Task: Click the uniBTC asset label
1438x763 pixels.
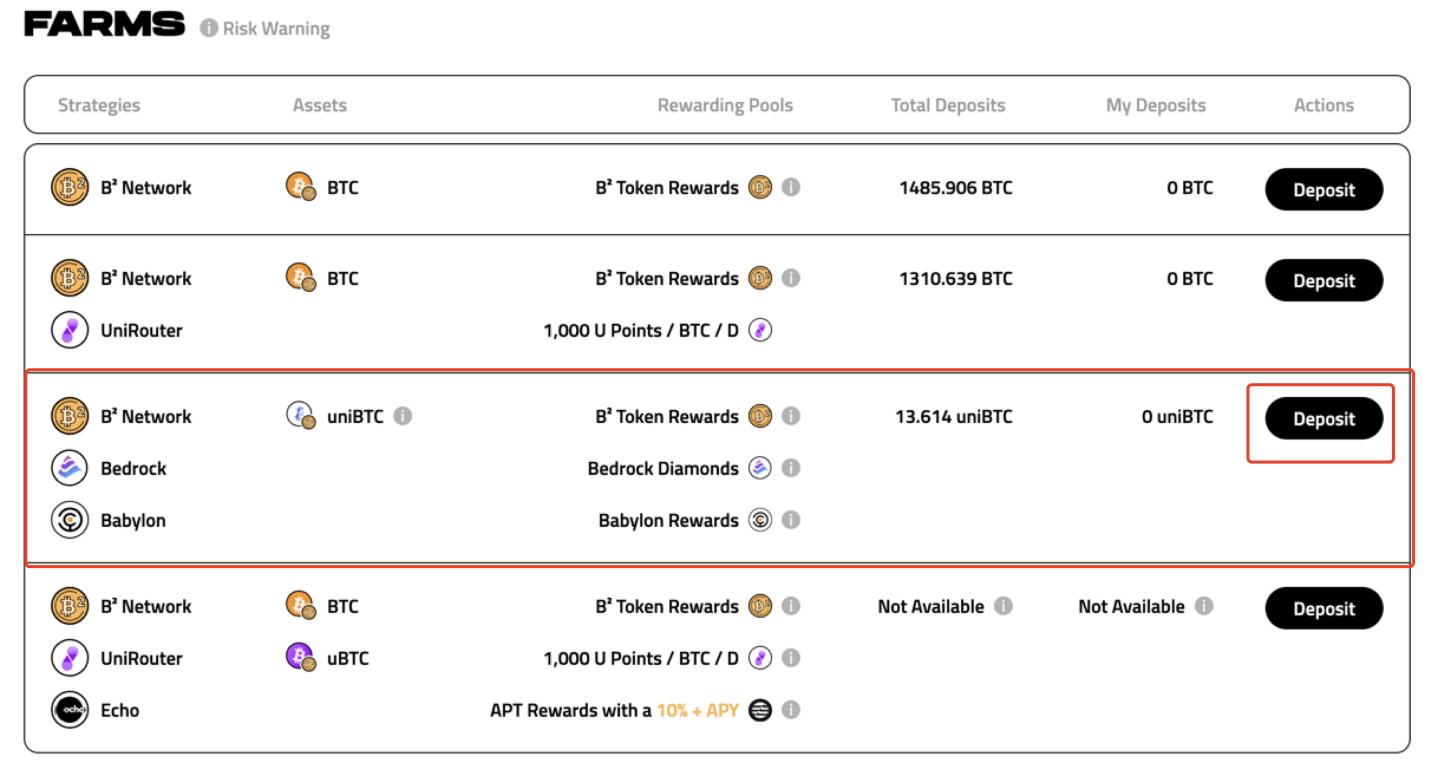Action: 357,417
